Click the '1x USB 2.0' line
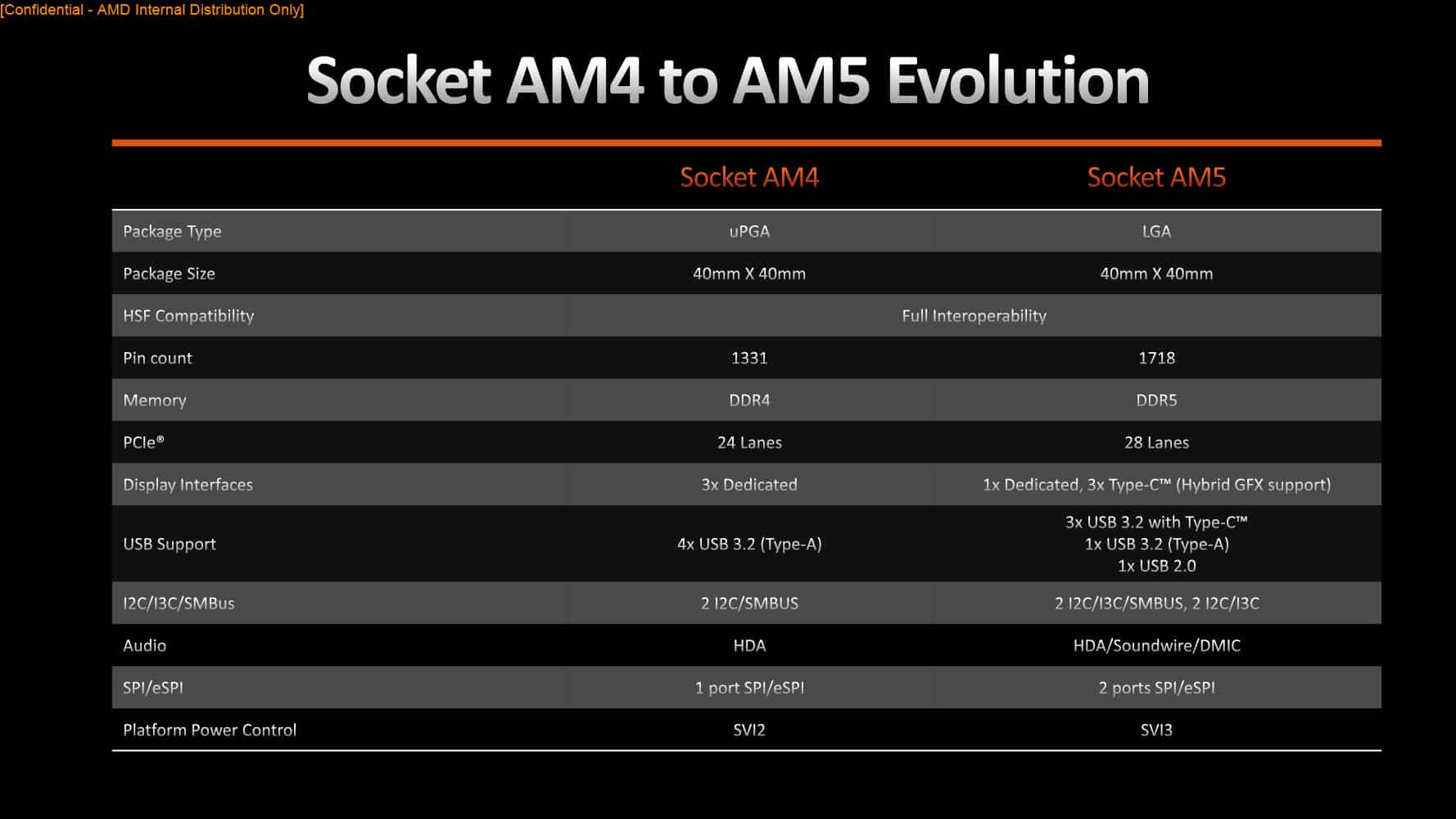Viewport: 1456px width, 819px height. coord(1156,566)
